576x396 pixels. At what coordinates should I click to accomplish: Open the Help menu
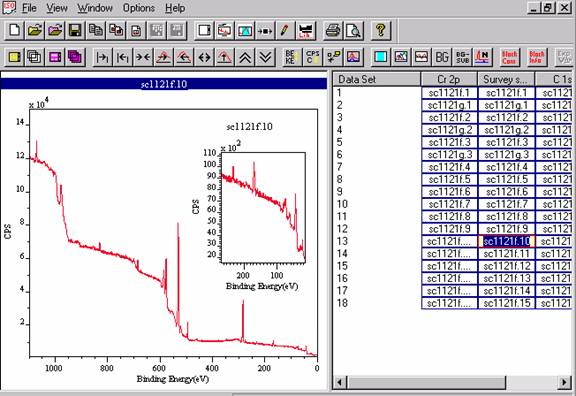175,8
